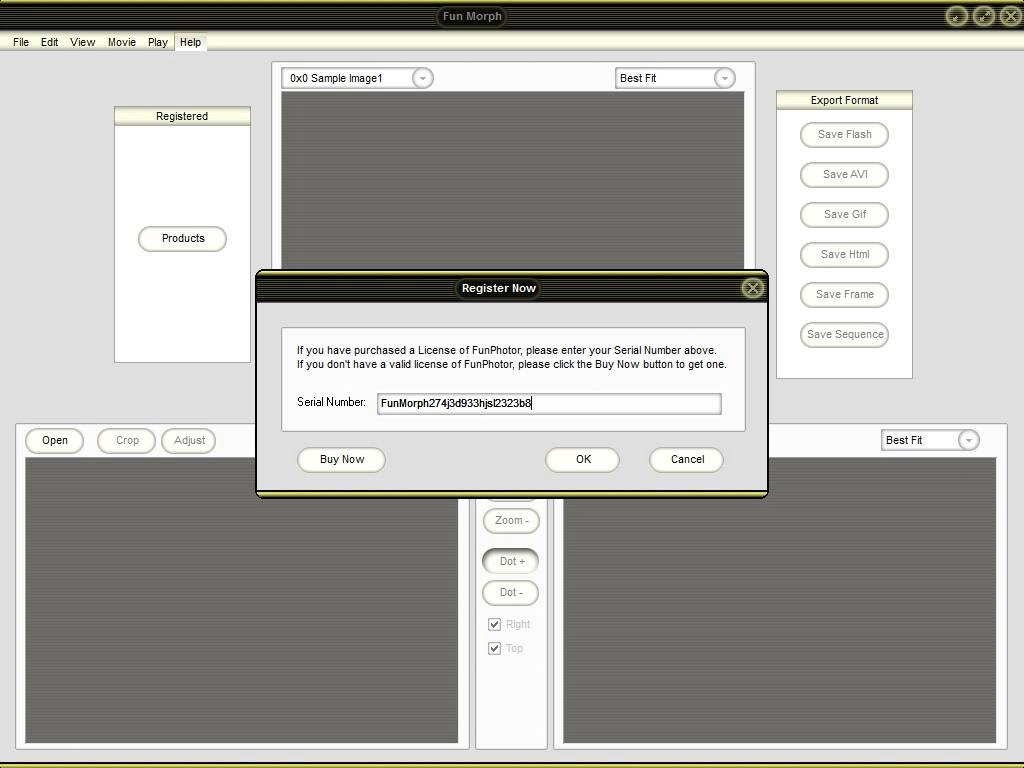Click Save Flash export button

click(844, 135)
